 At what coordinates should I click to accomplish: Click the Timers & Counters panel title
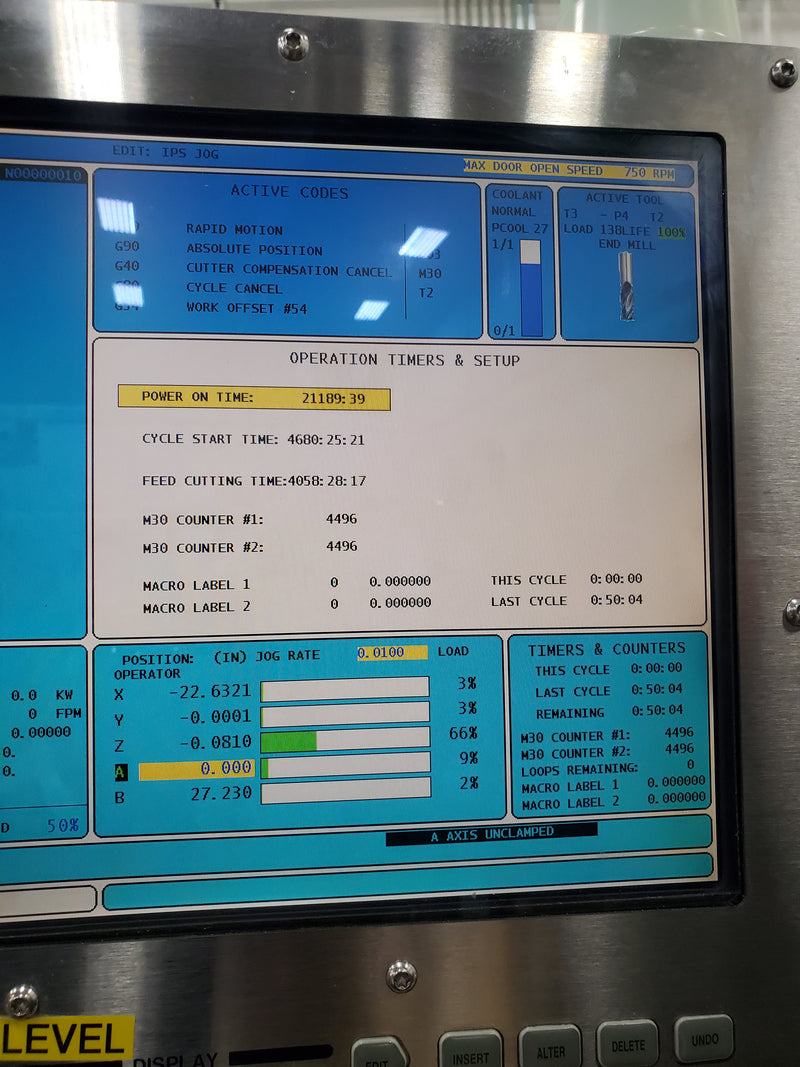[x=607, y=649]
